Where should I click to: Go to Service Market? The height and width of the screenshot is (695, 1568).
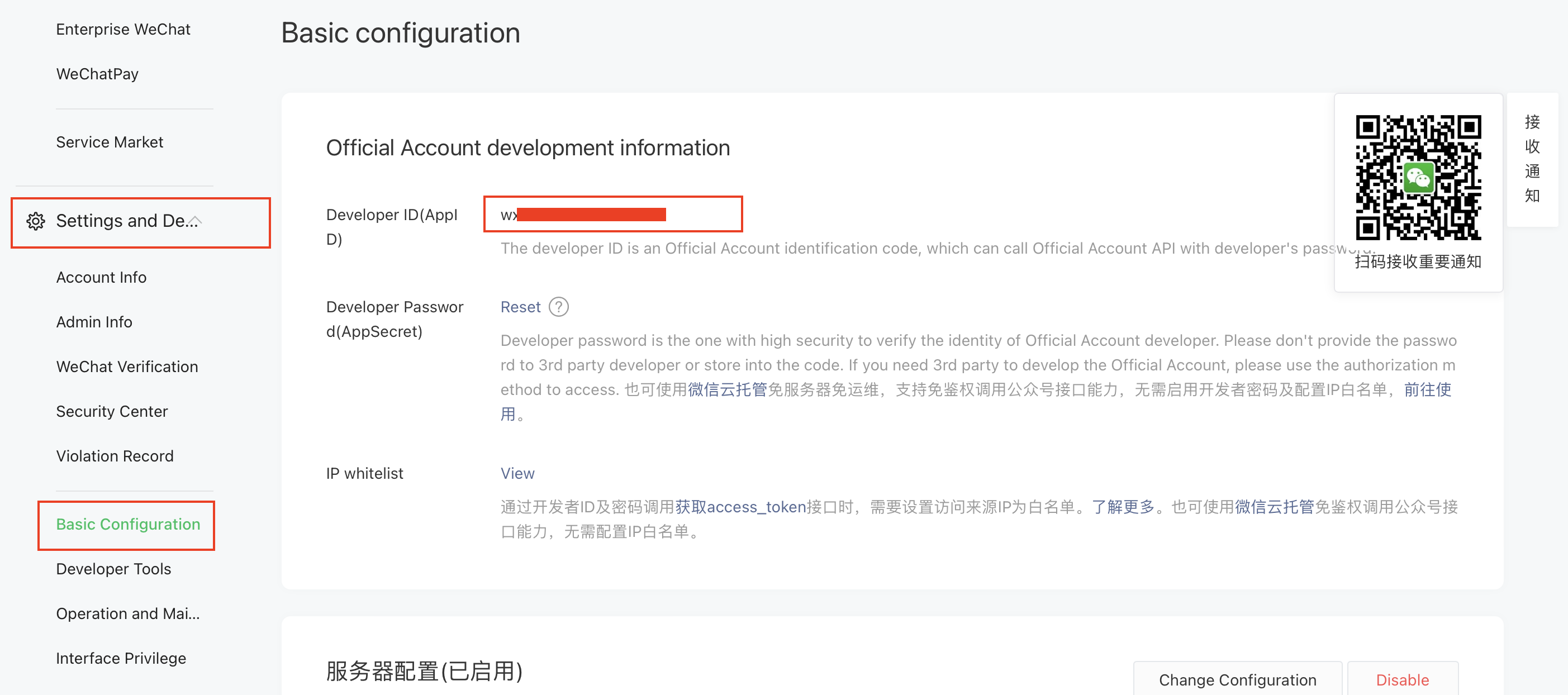(x=110, y=142)
